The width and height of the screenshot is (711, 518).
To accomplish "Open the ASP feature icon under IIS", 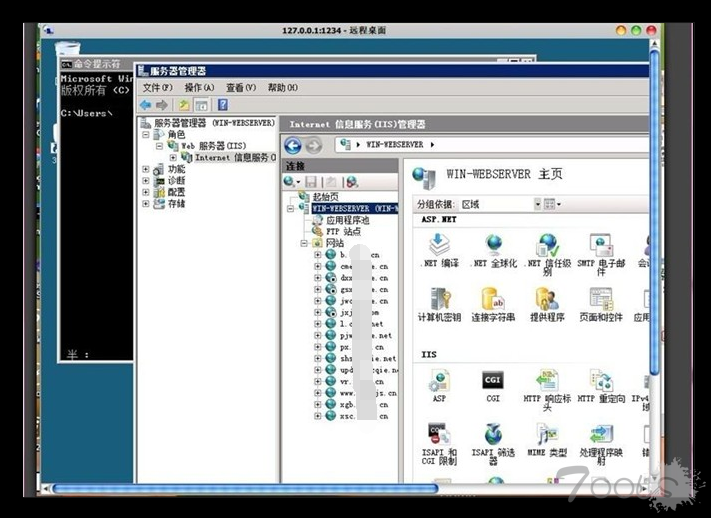I will tap(439, 386).
